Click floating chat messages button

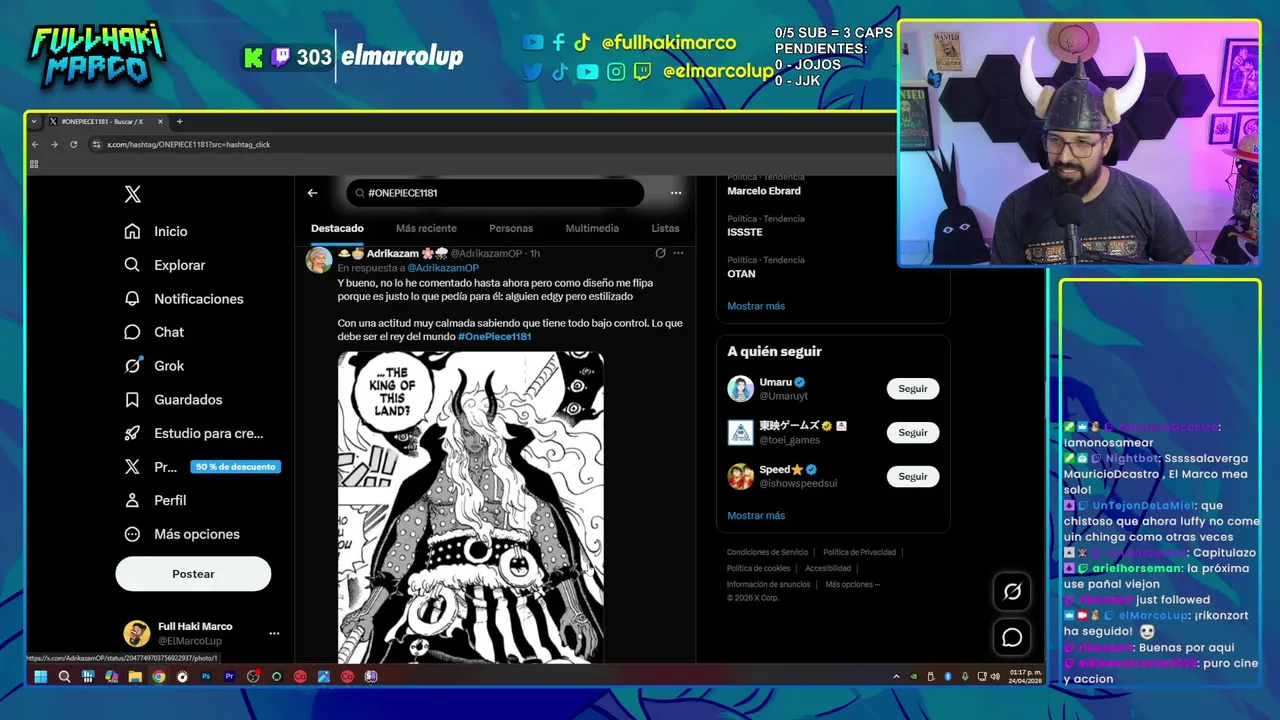(1012, 637)
